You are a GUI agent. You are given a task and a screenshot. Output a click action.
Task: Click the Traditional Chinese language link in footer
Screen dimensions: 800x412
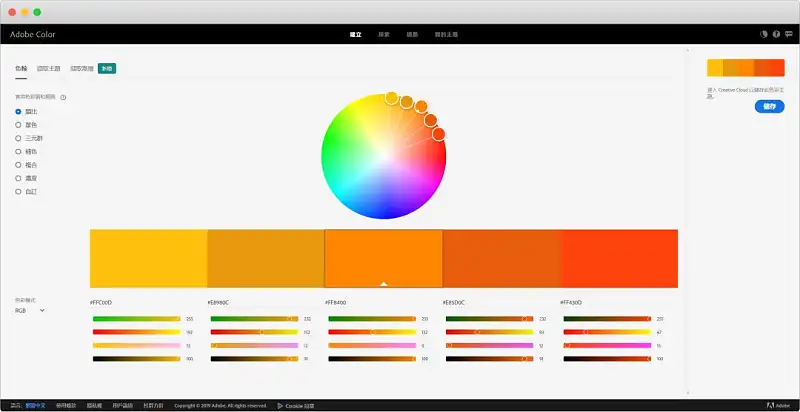coord(35,406)
